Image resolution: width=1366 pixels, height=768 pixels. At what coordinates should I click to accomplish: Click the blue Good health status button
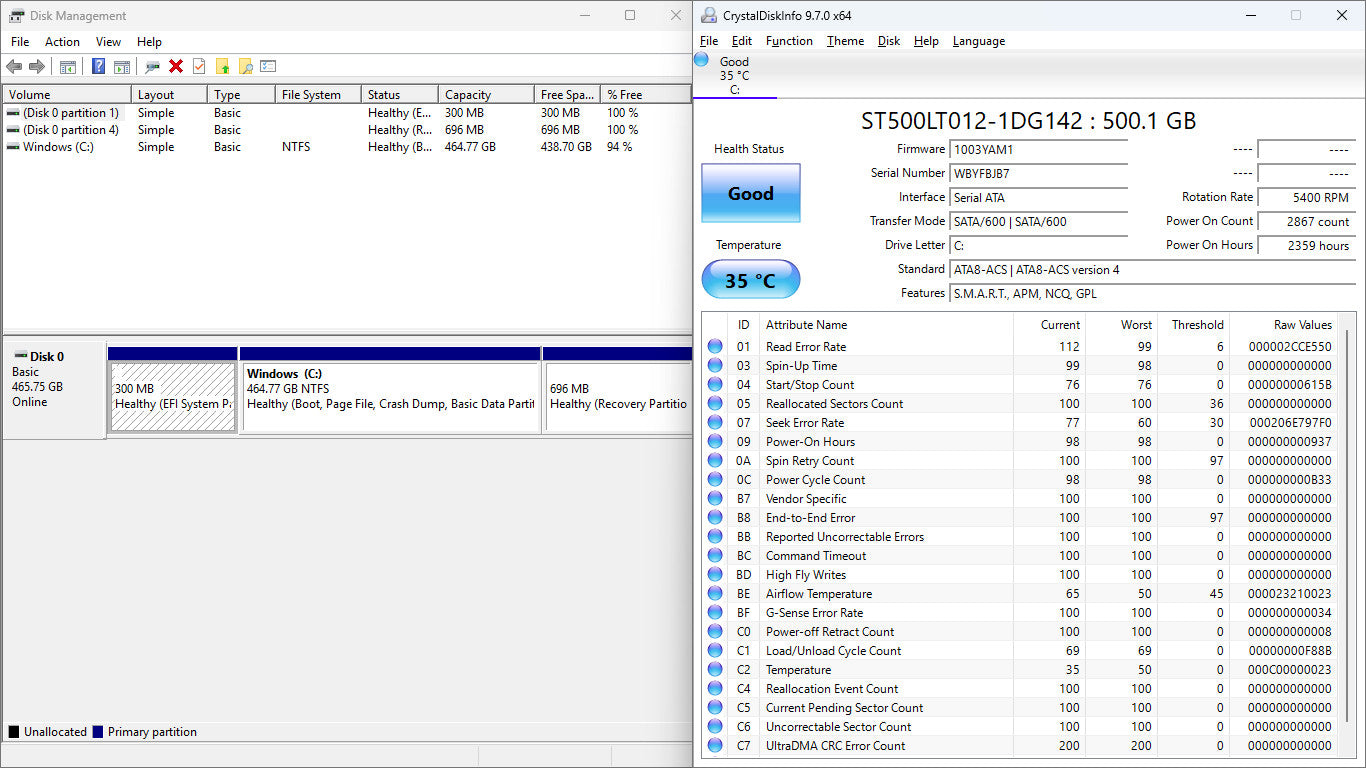click(x=750, y=194)
